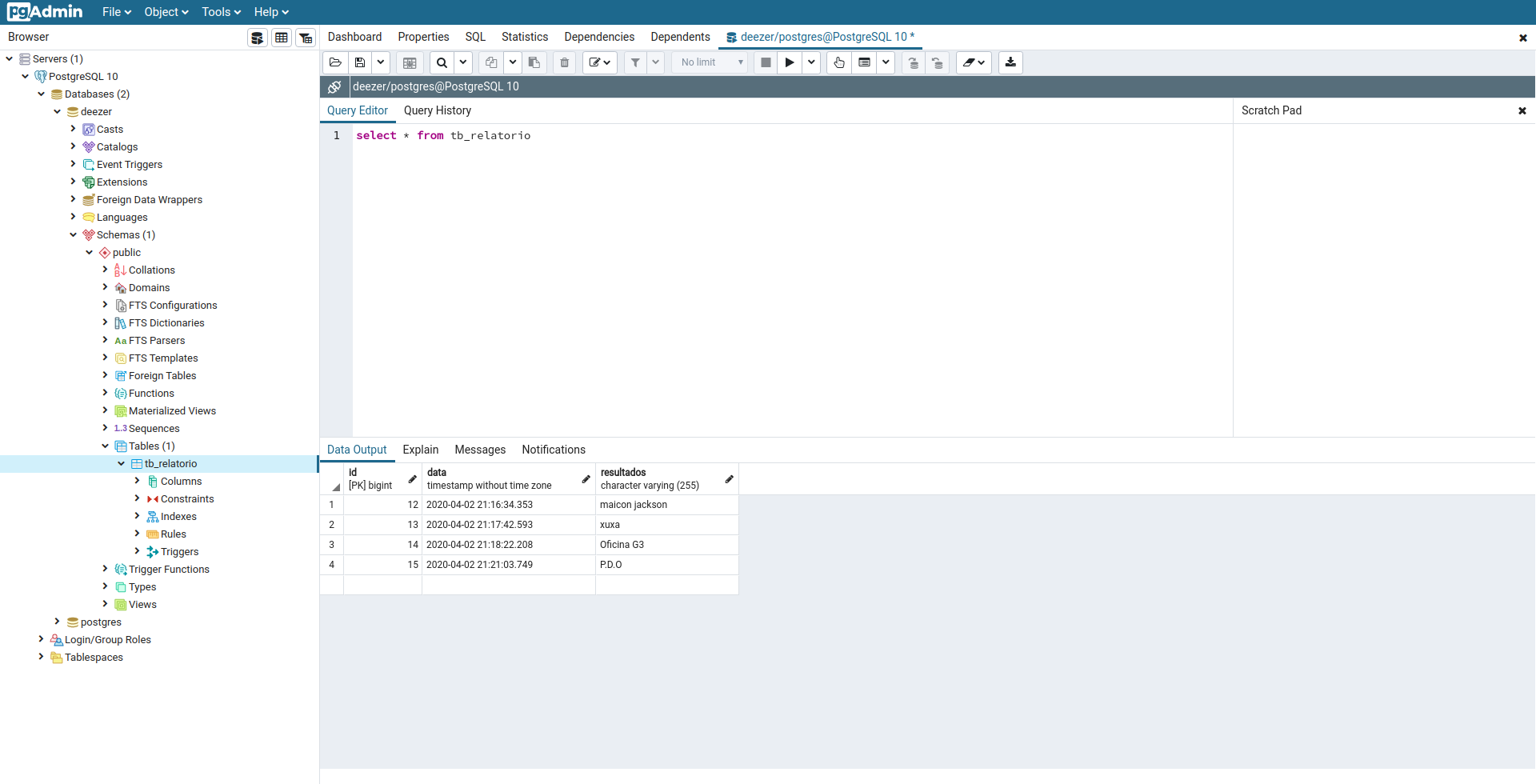Collapse the Servers (1) tree node

point(10,58)
